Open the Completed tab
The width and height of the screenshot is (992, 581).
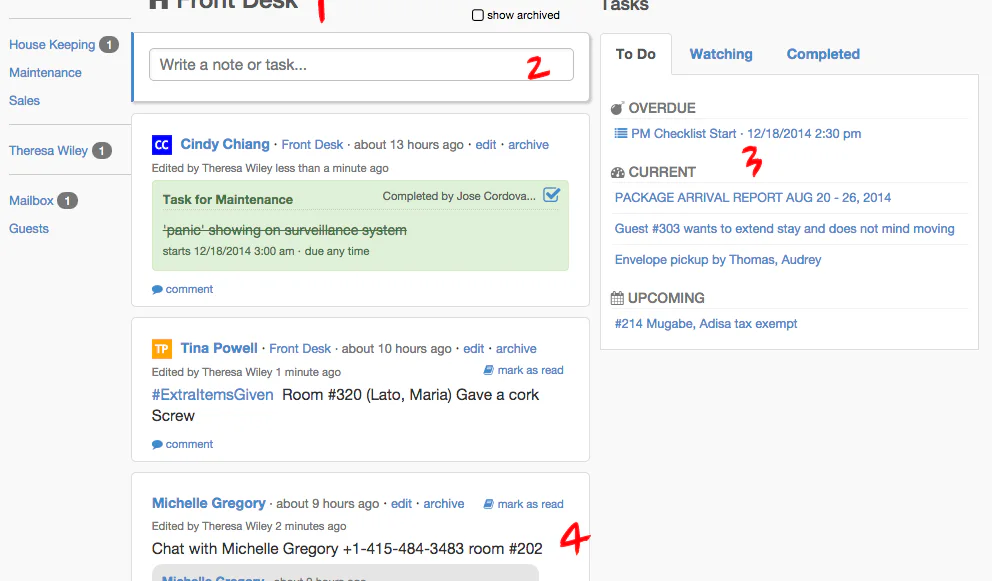point(823,54)
